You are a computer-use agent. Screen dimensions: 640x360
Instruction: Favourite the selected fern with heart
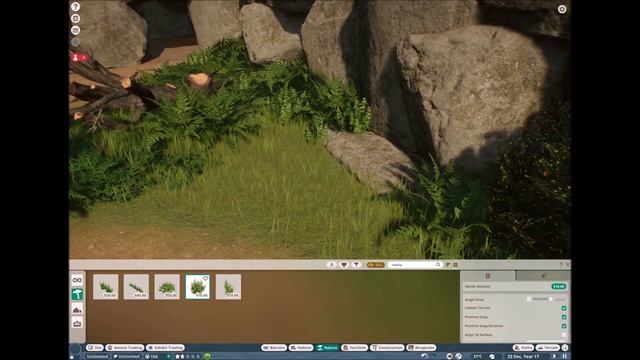click(x=205, y=279)
